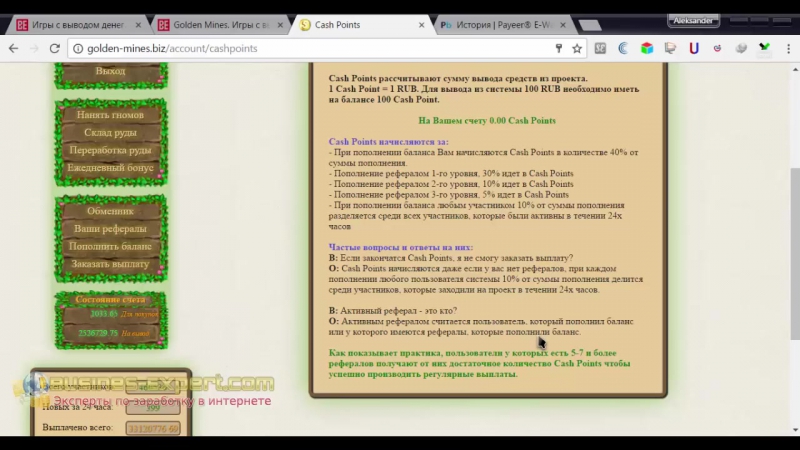
Task: Click 'Состояние счета' header
Action: coord(110,300)
